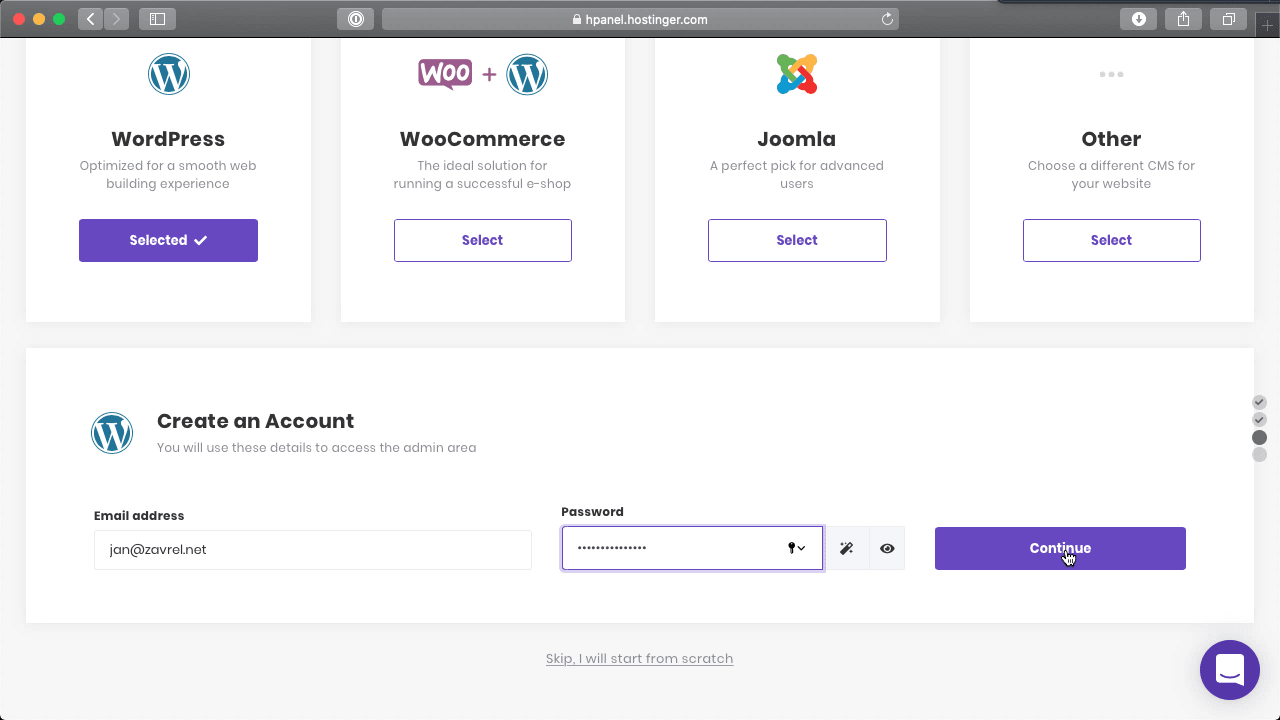
Task: Reload the page with the refresh icon
Action: click(x=887, y=19)
